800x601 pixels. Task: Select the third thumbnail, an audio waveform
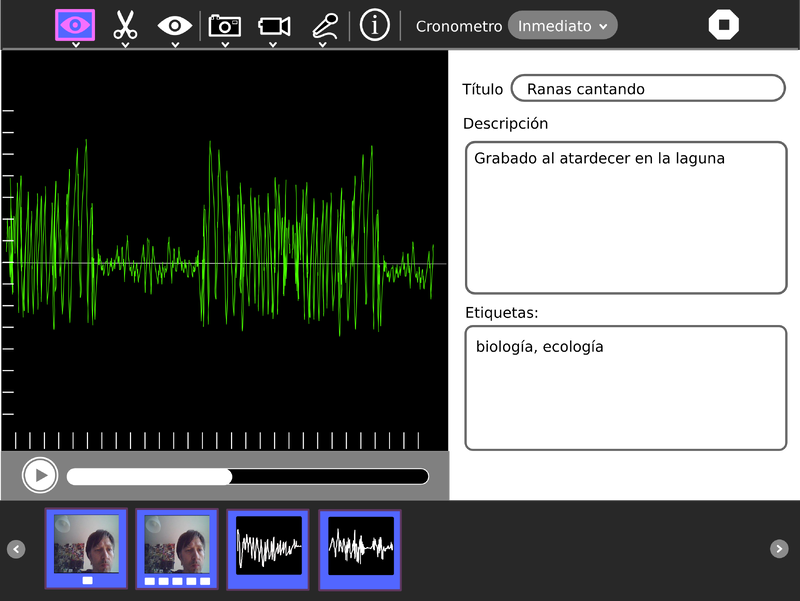(268, 548)
